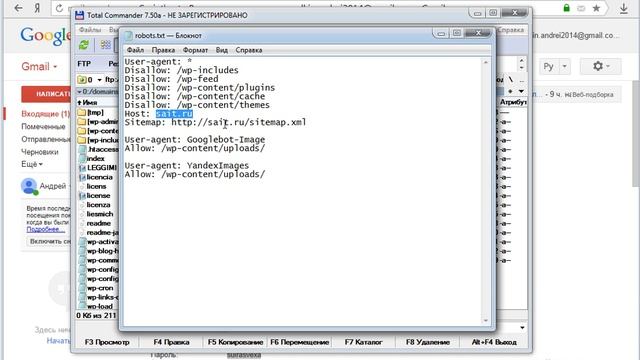Click Disallow: /wp-content/plugins line
Viewport: 640px width, 360px height.
(x=200, y=88)
